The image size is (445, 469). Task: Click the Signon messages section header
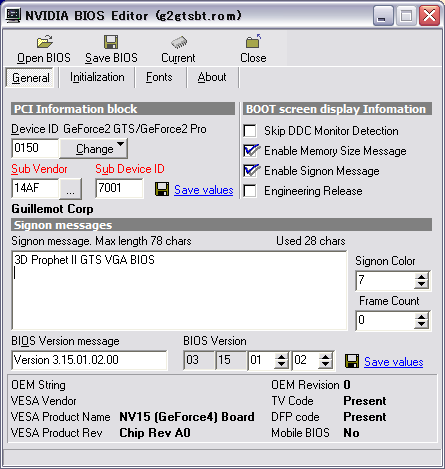222,225
